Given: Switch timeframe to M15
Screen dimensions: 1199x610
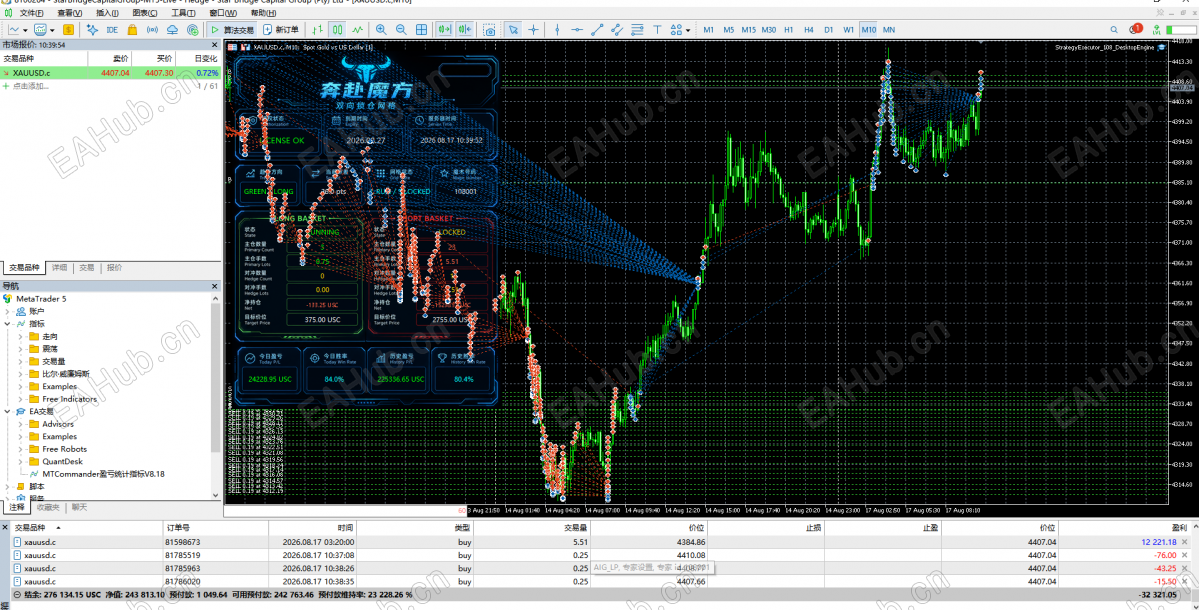Looking at the screenshot, I should [x=749, y=30].
